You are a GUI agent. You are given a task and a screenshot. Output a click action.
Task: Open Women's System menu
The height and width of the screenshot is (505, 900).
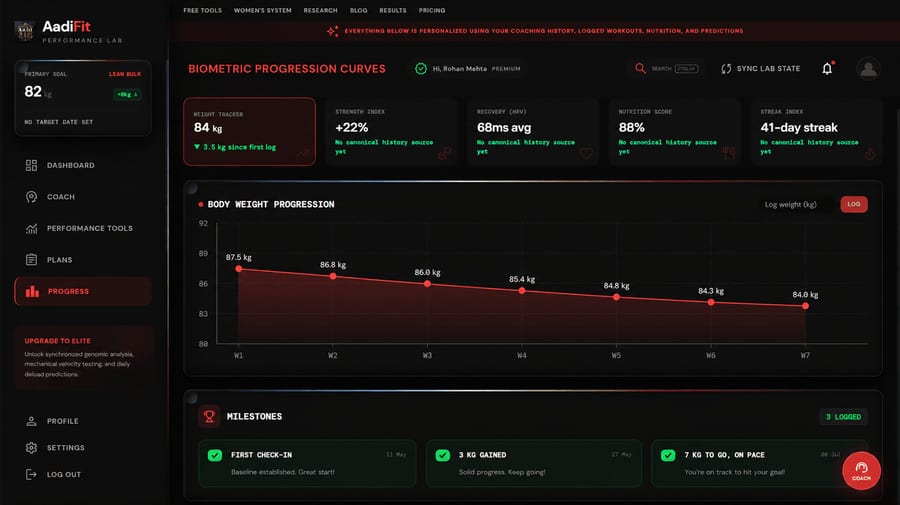pyautogui.click(x=262, y=10)
